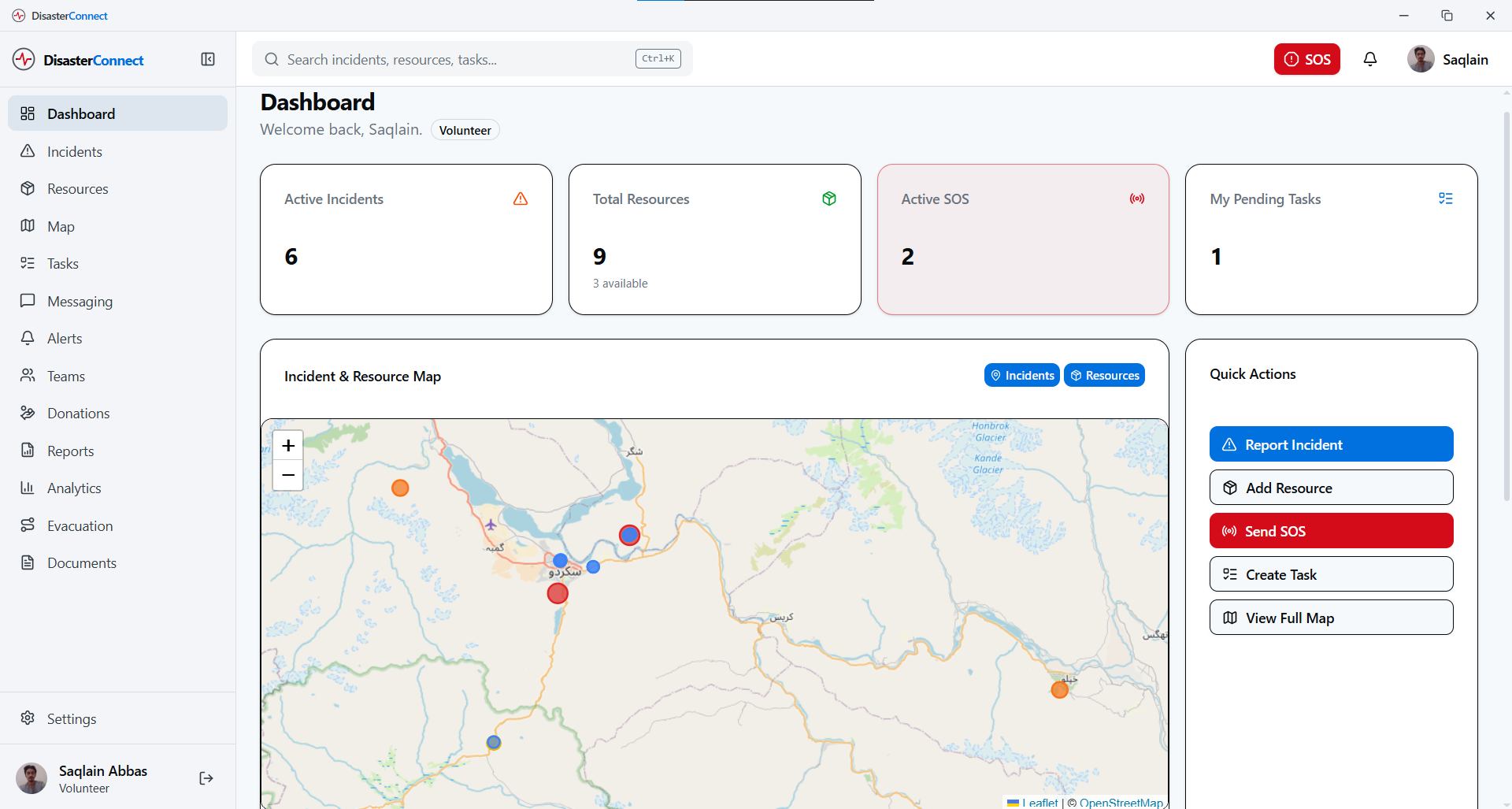Open the Resources section icon
This screenshot has width=1512, height=809.
[28, 188]
